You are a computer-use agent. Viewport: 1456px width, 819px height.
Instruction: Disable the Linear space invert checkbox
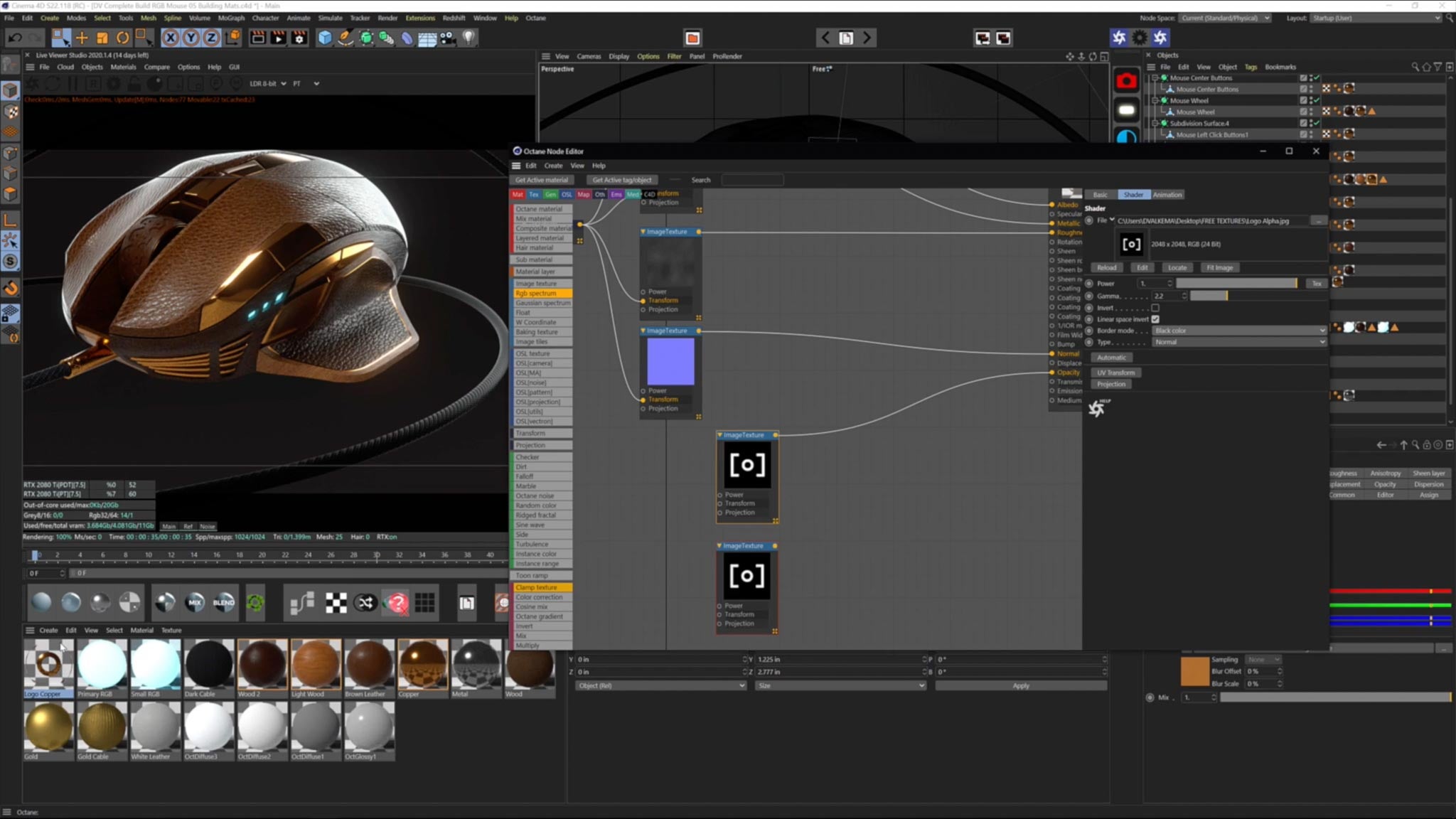click(1155, 319)
